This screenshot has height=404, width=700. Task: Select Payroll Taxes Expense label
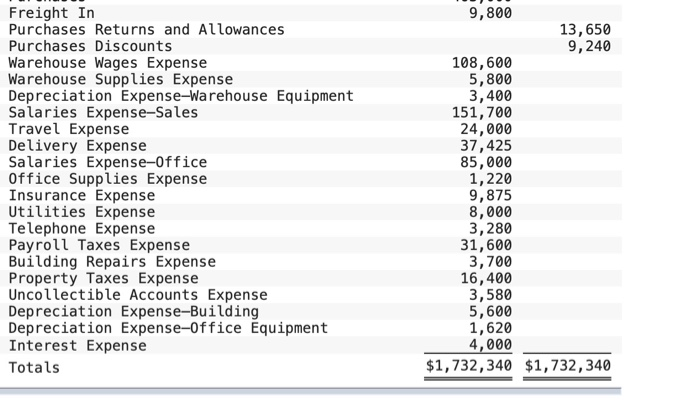click(x=99, y=245)
